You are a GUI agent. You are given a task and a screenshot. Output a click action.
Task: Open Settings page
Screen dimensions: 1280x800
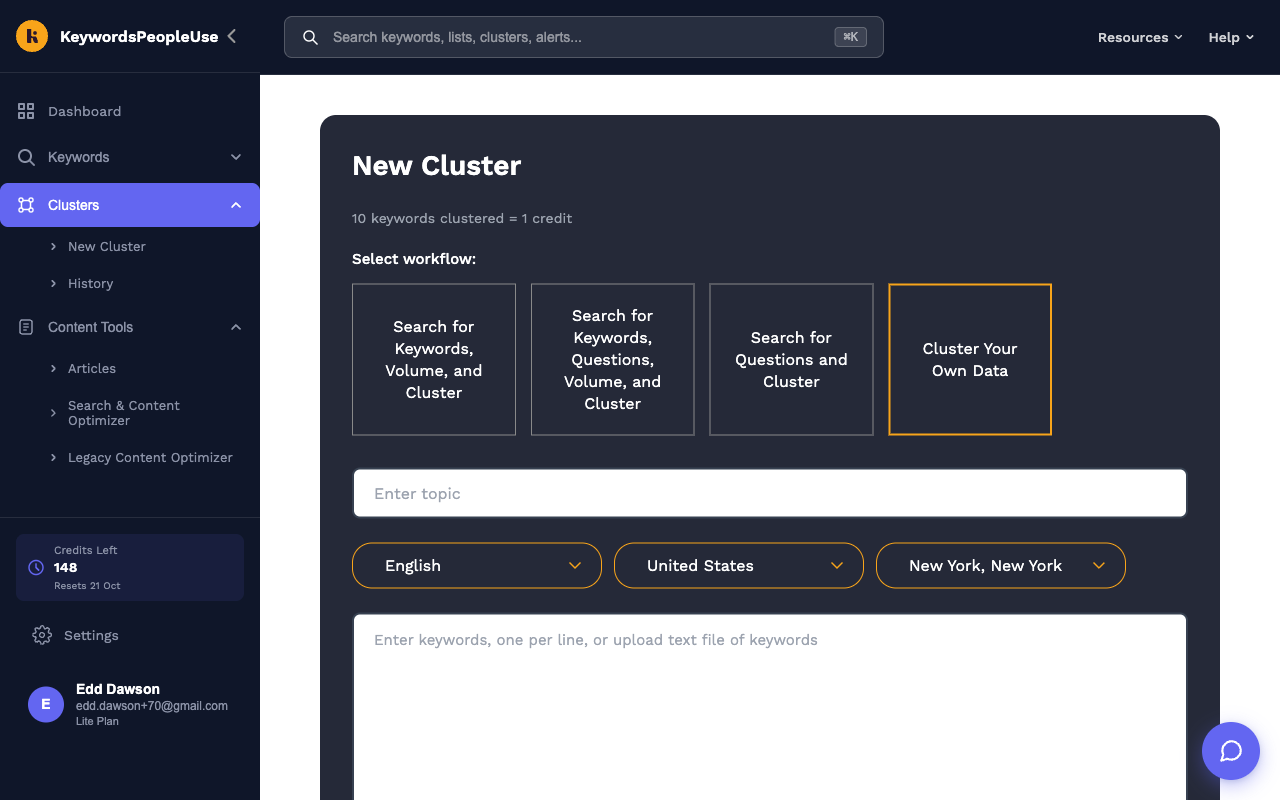91,635
